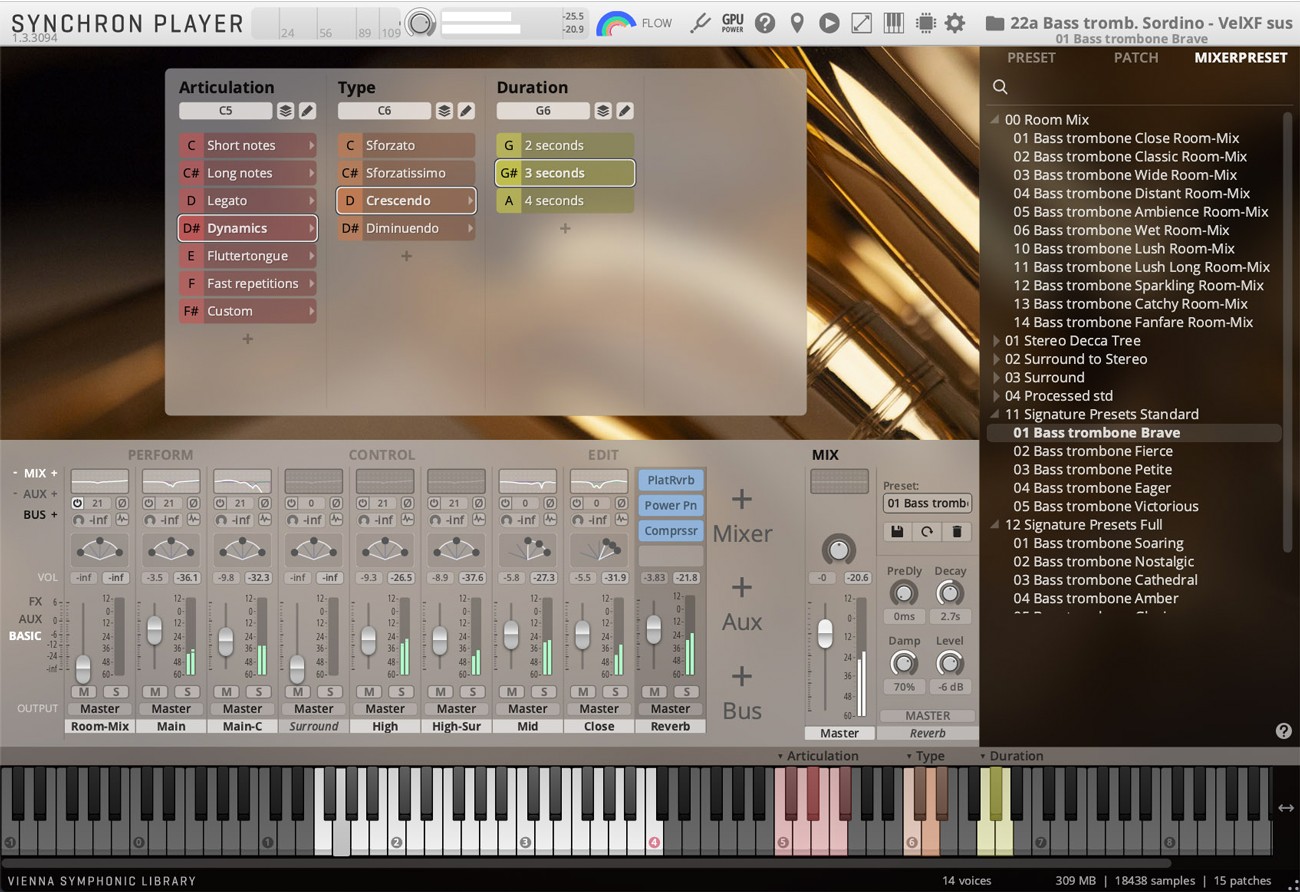Expand the 04 Processed std folder
Screen dimensions: 1300x892
coord(995,396)
